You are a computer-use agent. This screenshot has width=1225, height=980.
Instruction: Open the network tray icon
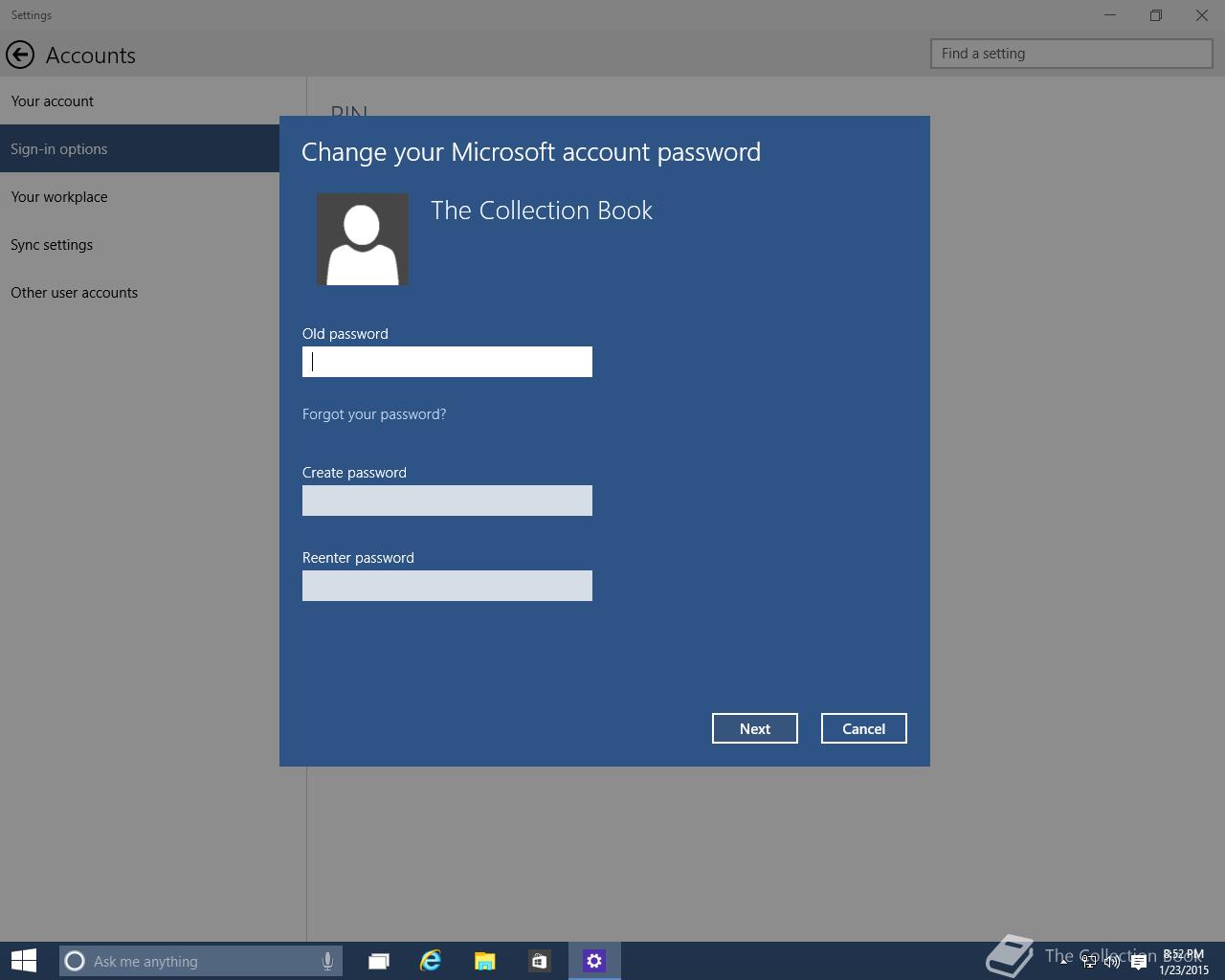pos(1089,962)
